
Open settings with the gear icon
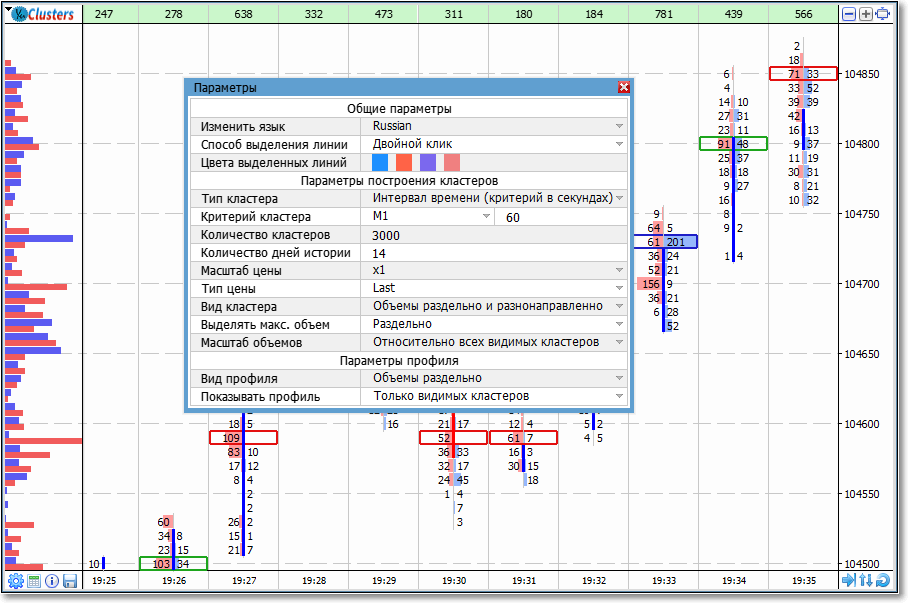click(15, 581)
